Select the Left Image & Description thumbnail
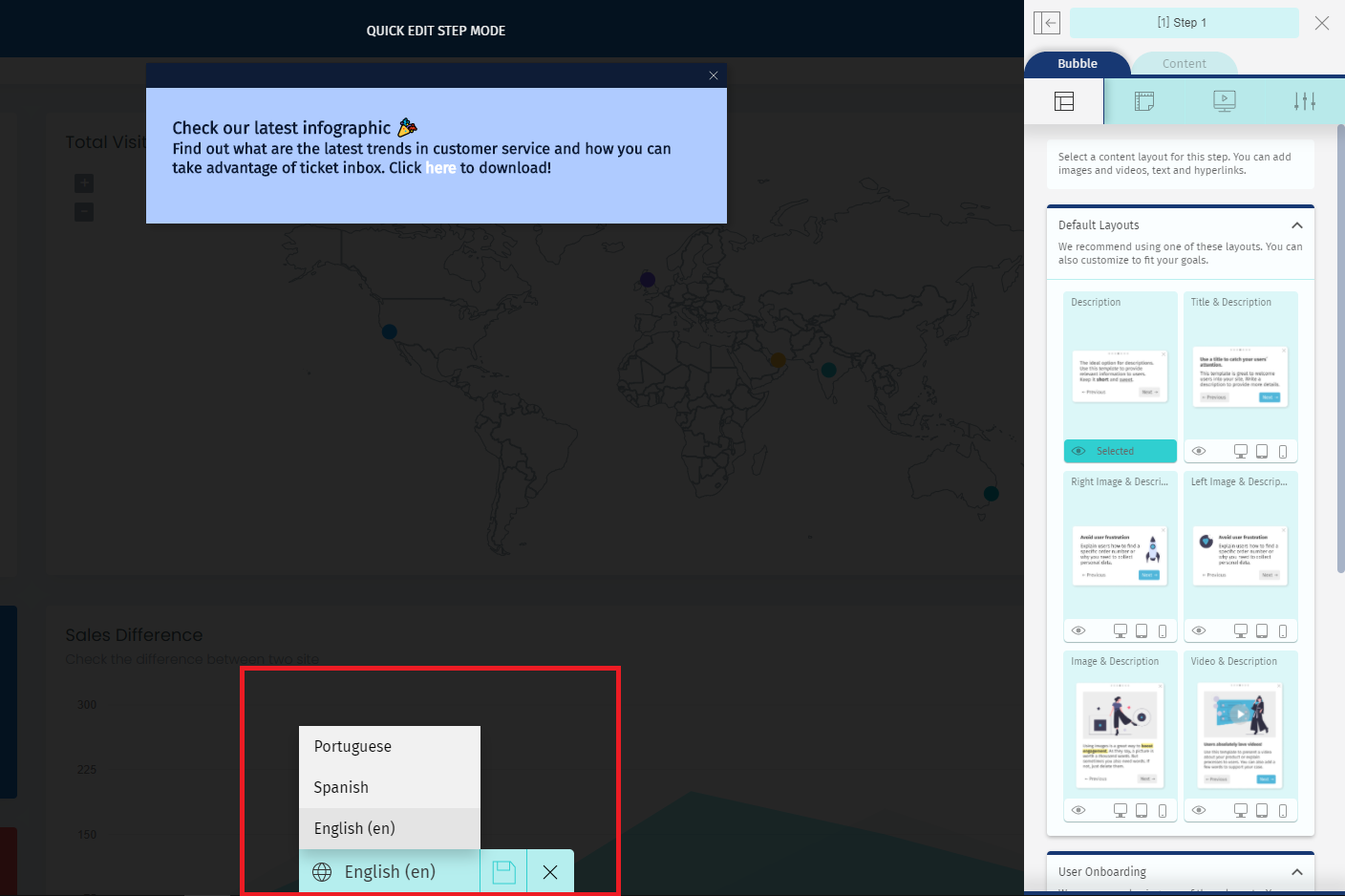The width and height of the screenshot is (1345, 896). (x=1240, y=554)
